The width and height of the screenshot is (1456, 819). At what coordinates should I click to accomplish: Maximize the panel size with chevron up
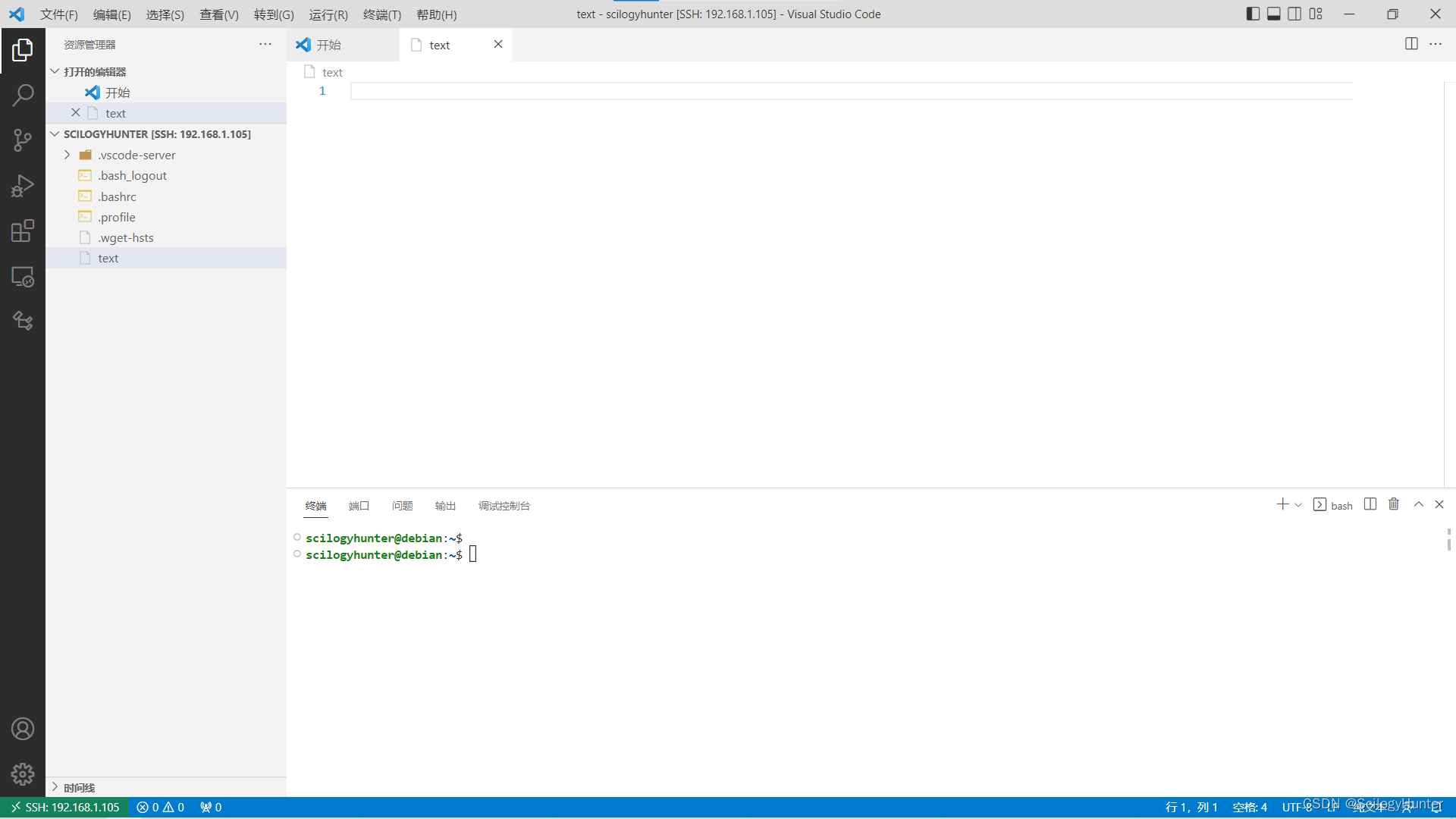1418,504
